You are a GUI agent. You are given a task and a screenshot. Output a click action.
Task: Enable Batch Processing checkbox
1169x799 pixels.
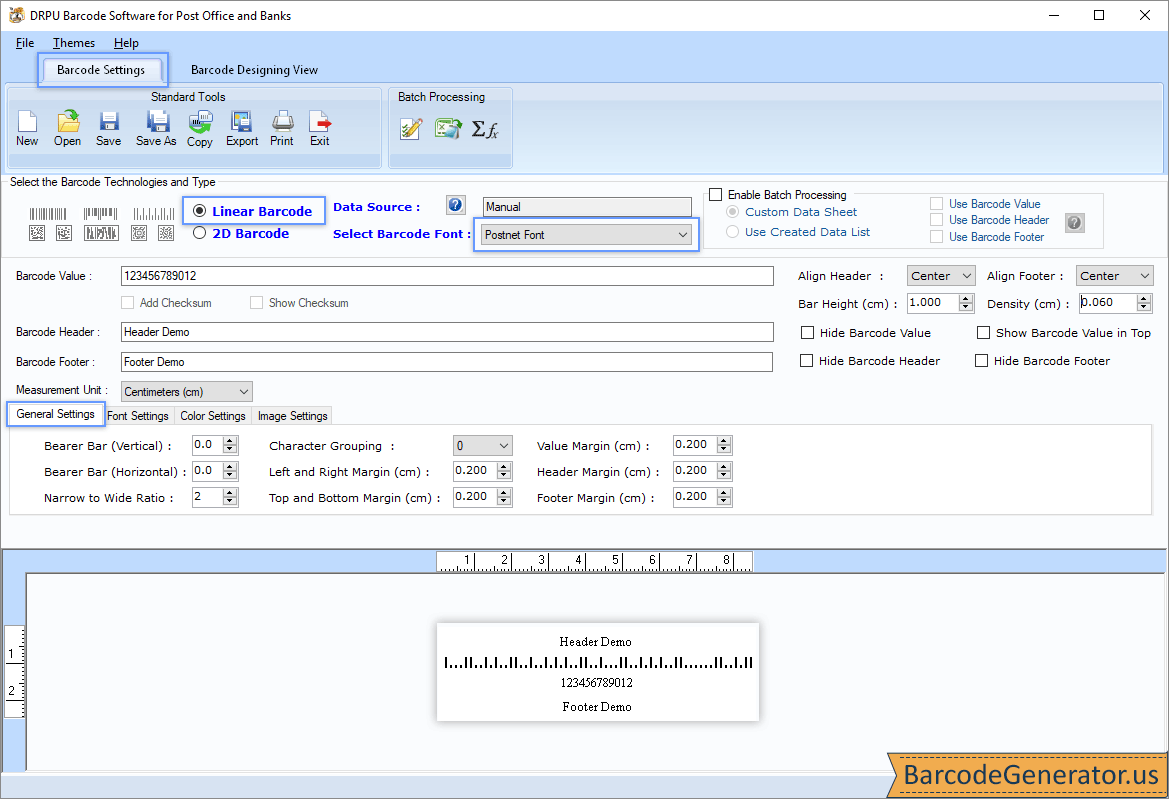[716, 195]
